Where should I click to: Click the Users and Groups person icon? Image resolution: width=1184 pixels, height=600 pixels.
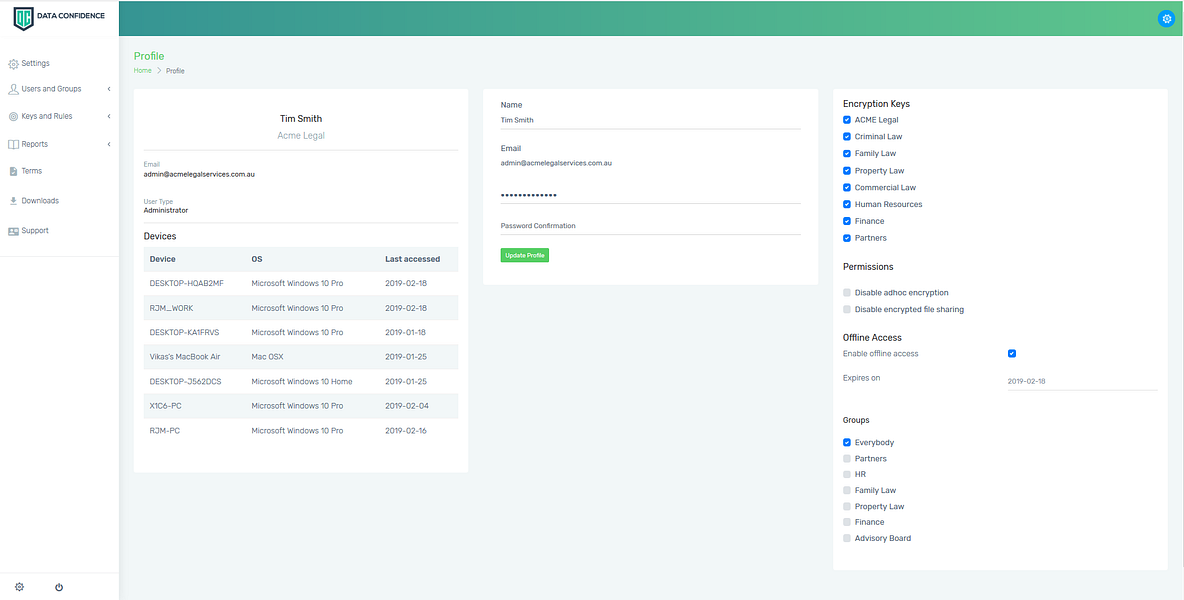[x=14, y=89]
